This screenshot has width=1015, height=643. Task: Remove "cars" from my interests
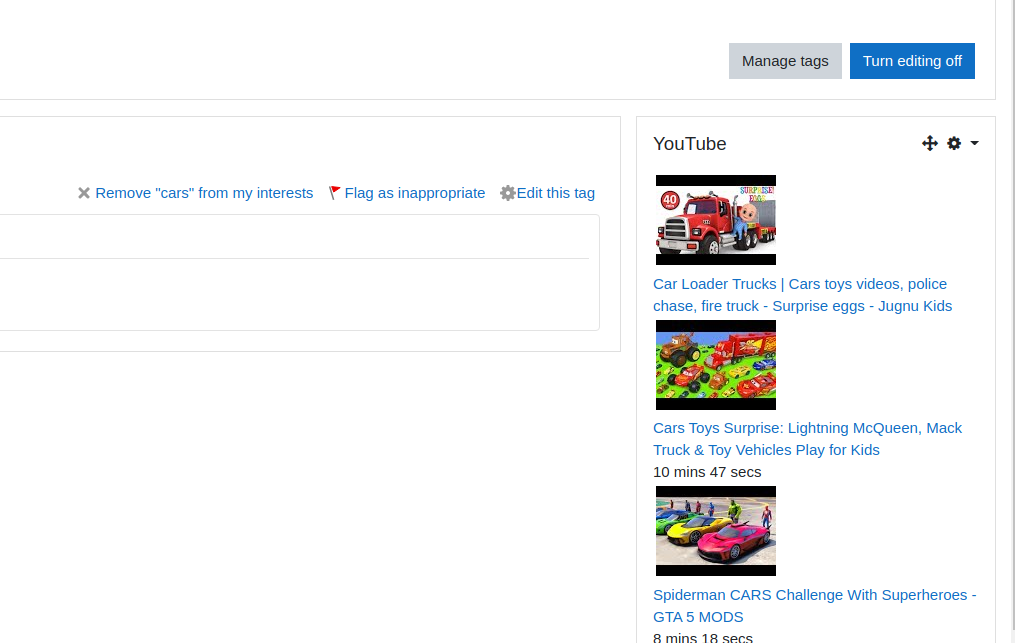tap(195, 193)
